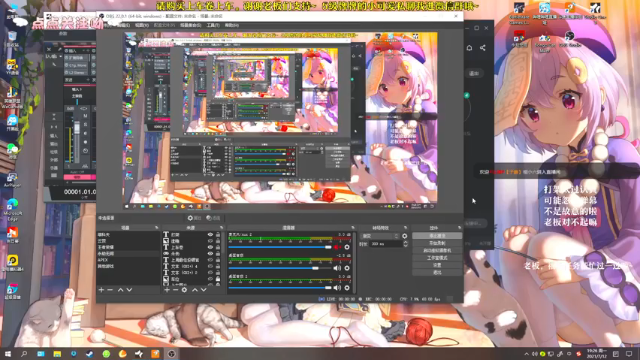Toggle the lock on the 上车卷 source
Screen dimensions: 640x360
tap(218, 247)
